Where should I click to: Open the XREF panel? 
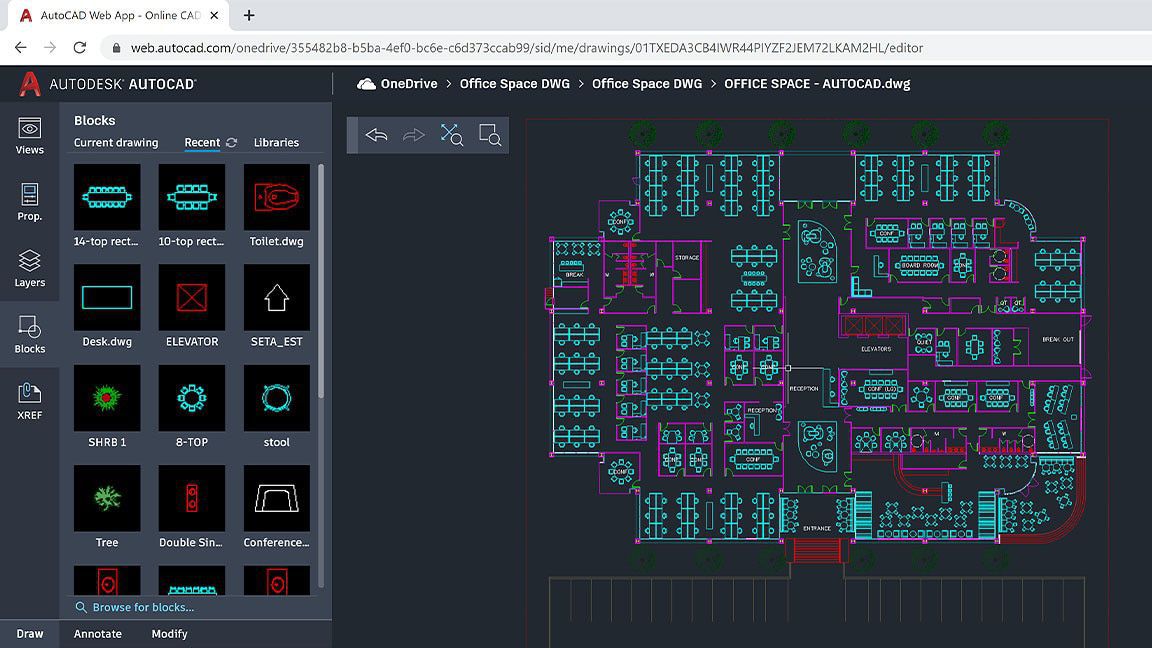pyautogui.click(x=29, y=399)
